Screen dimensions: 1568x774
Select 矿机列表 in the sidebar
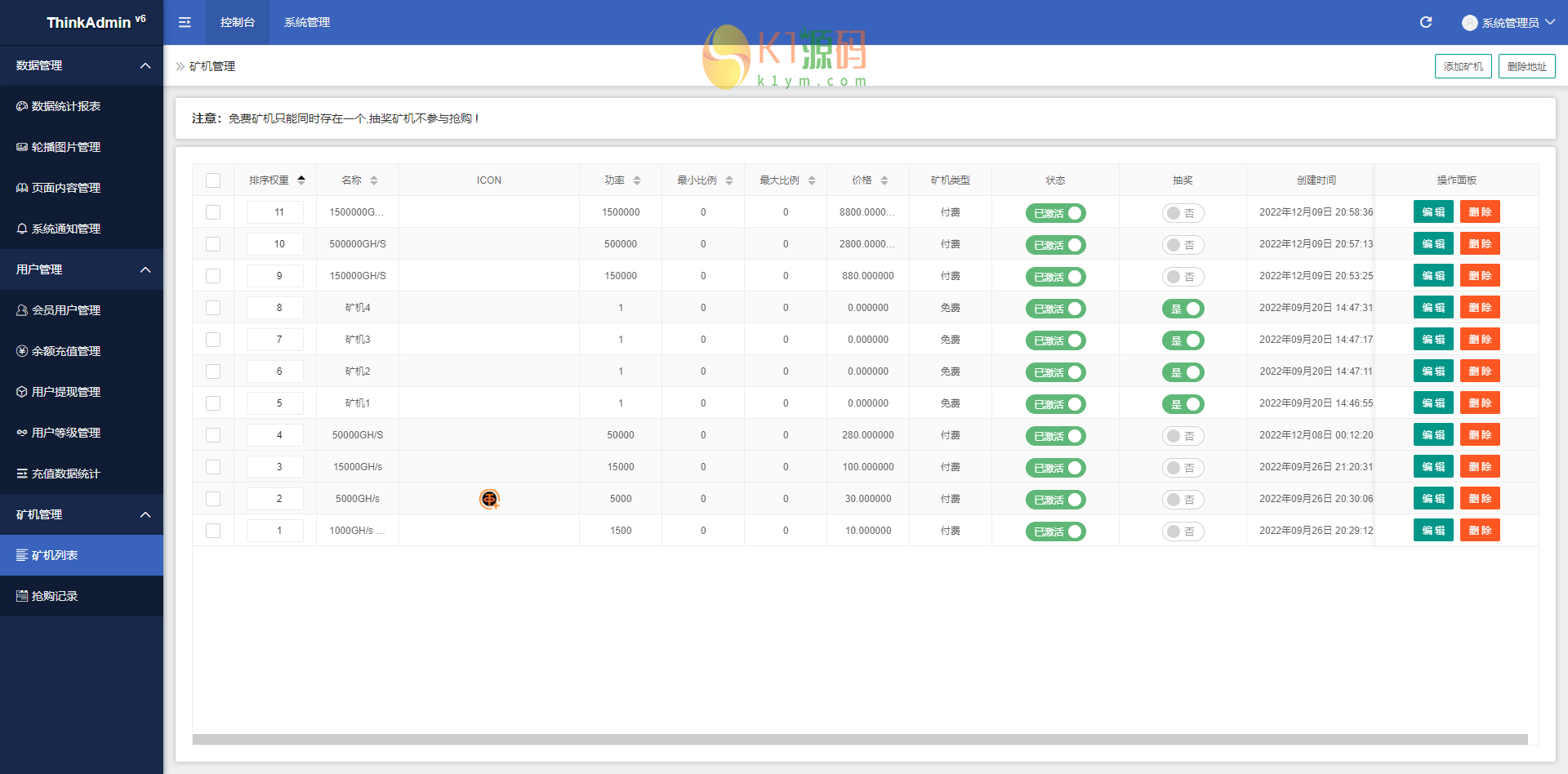tap(82, 555)
